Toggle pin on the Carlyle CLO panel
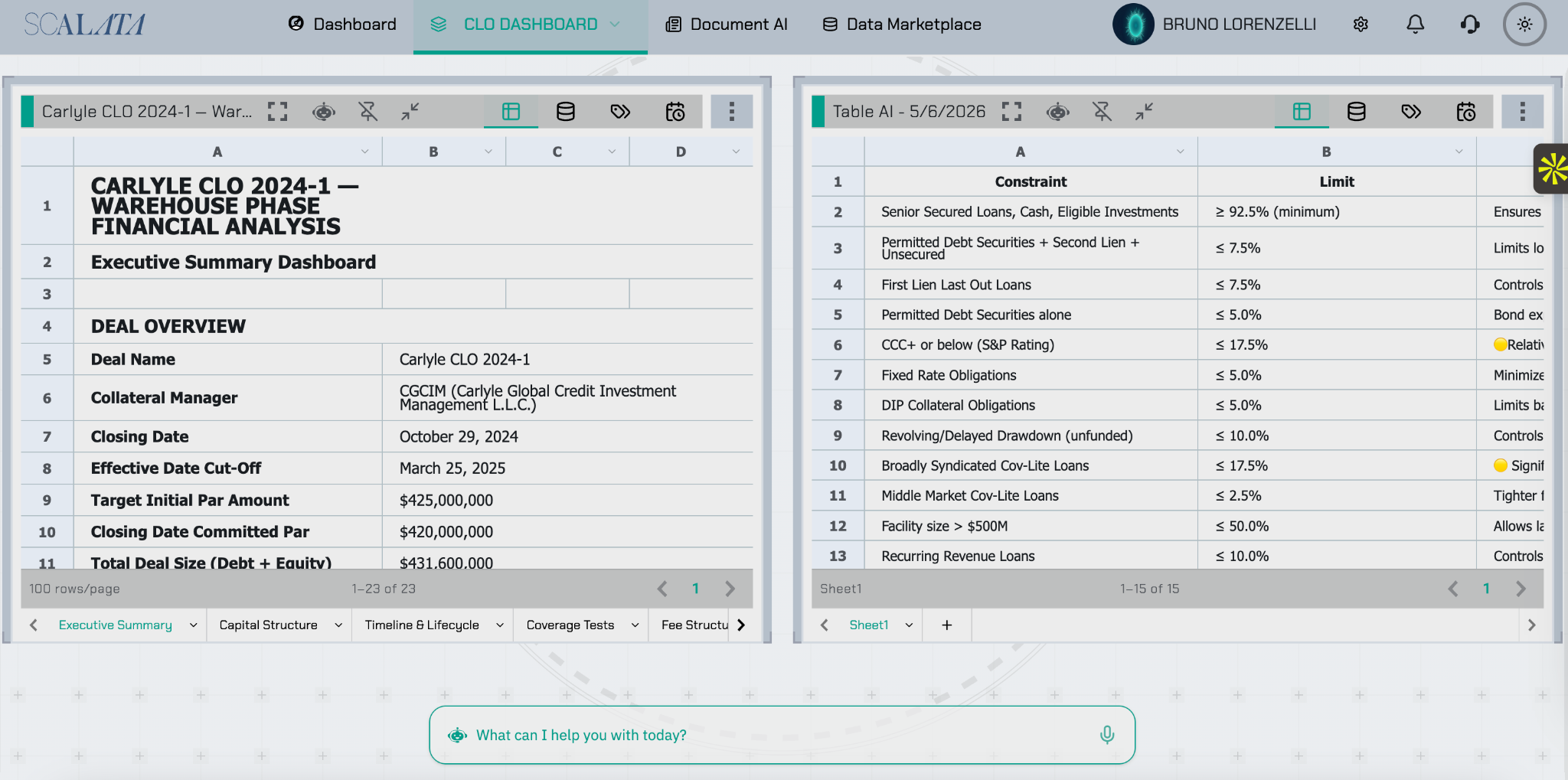Image resolution: width=1568 pixels, height=780 pixels. tap(368, 112)
